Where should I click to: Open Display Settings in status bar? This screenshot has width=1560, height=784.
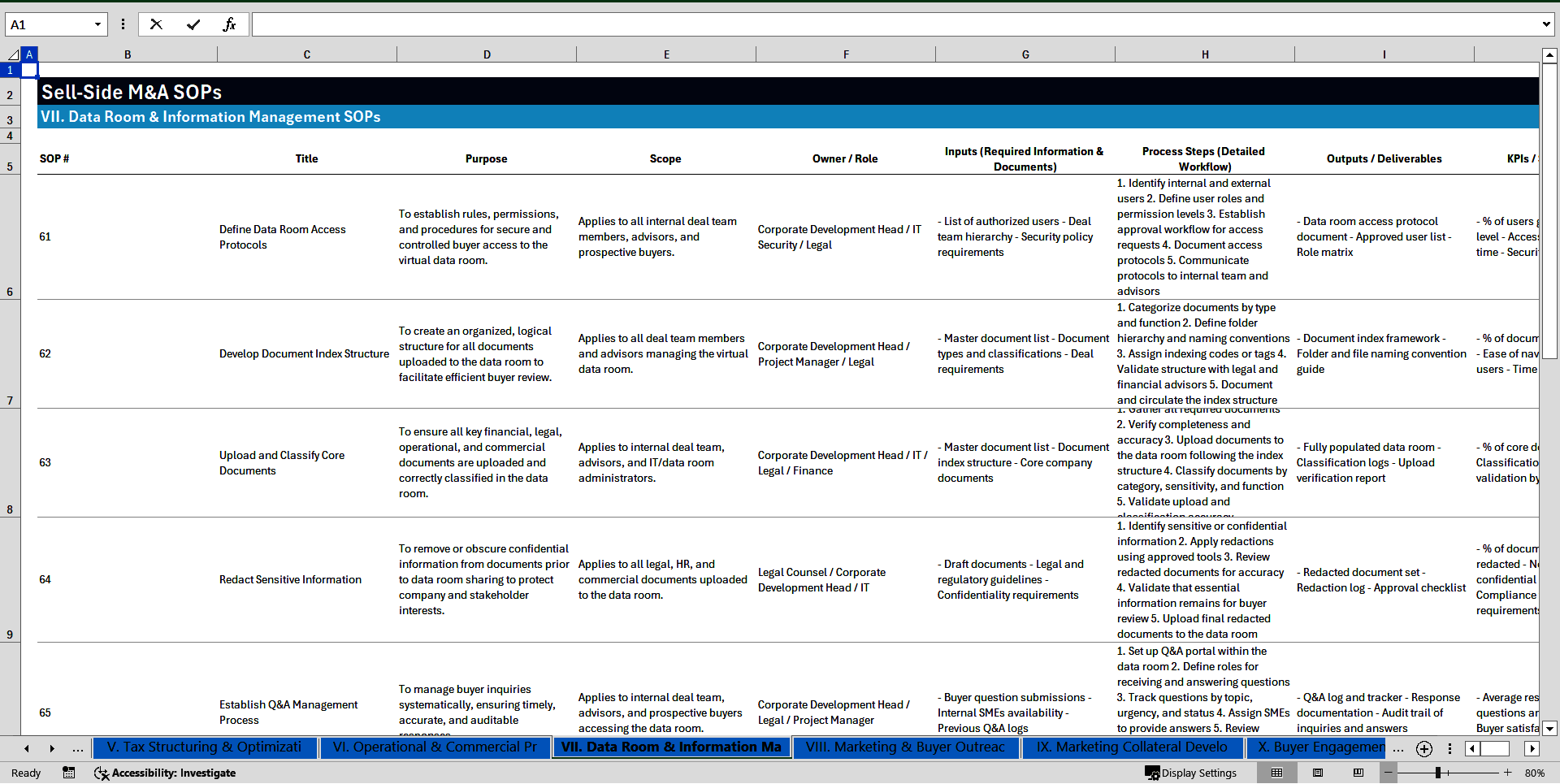(x=1191, y=773)
